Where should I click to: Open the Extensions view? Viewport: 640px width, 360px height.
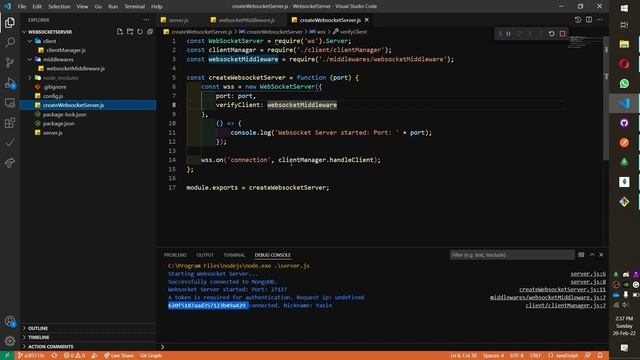[x=10, y=122]
